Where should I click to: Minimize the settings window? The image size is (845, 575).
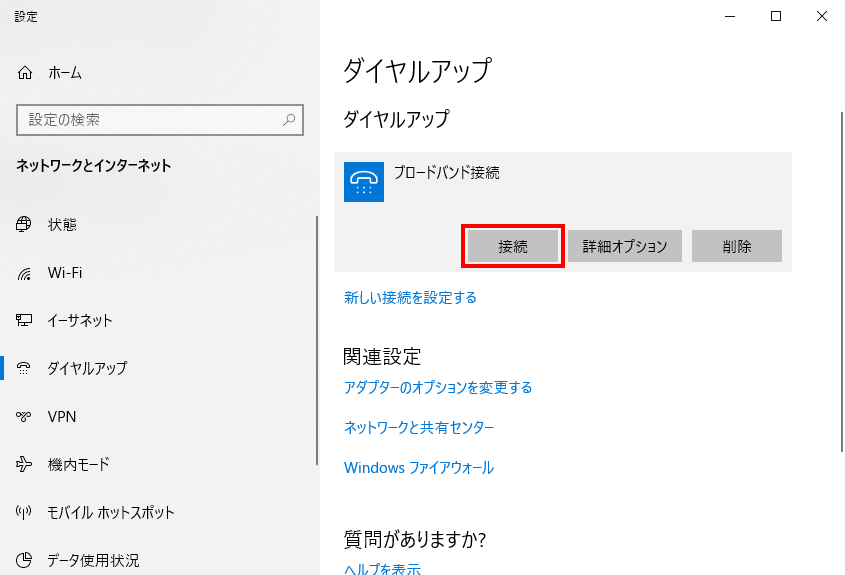click(x=730, y=16)
